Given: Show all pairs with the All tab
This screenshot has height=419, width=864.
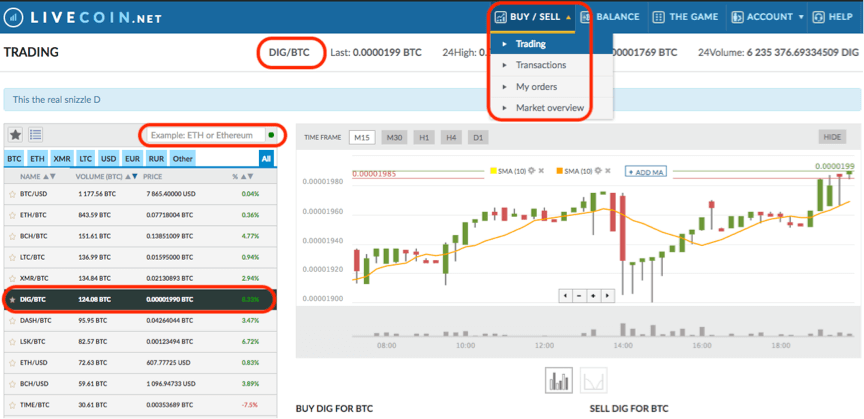Looking at the screenshot, I should (267, 159).
